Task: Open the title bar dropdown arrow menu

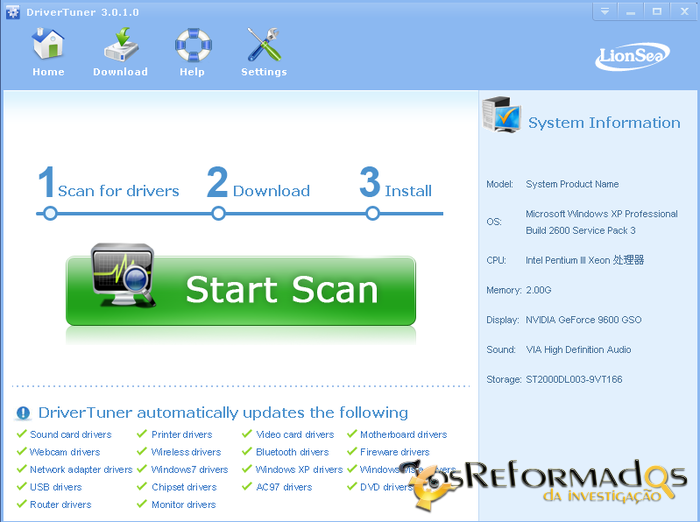Action: pyautogui.click(x=605, y=11)
